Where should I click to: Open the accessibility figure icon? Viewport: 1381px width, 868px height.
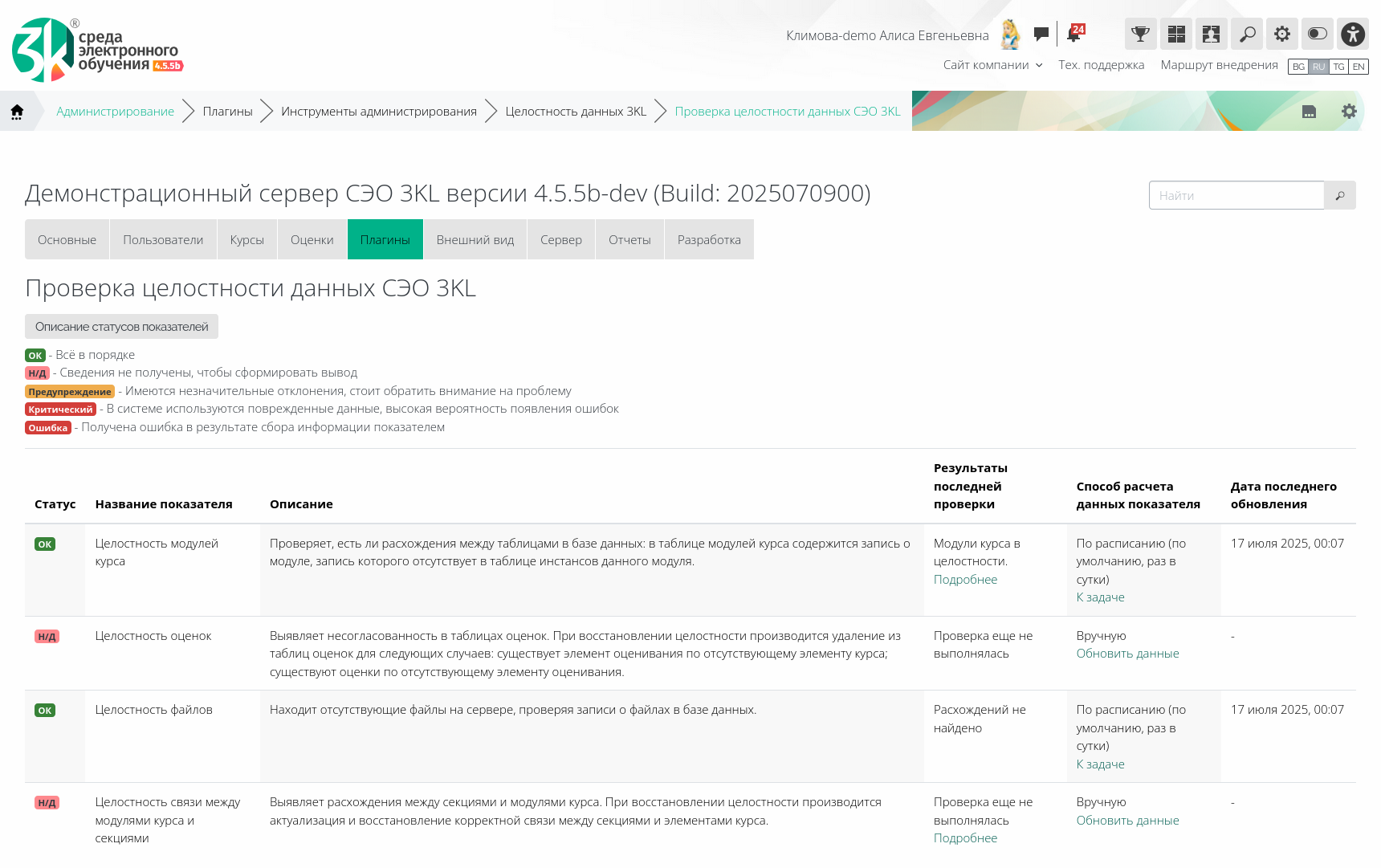coord(1353,34)
